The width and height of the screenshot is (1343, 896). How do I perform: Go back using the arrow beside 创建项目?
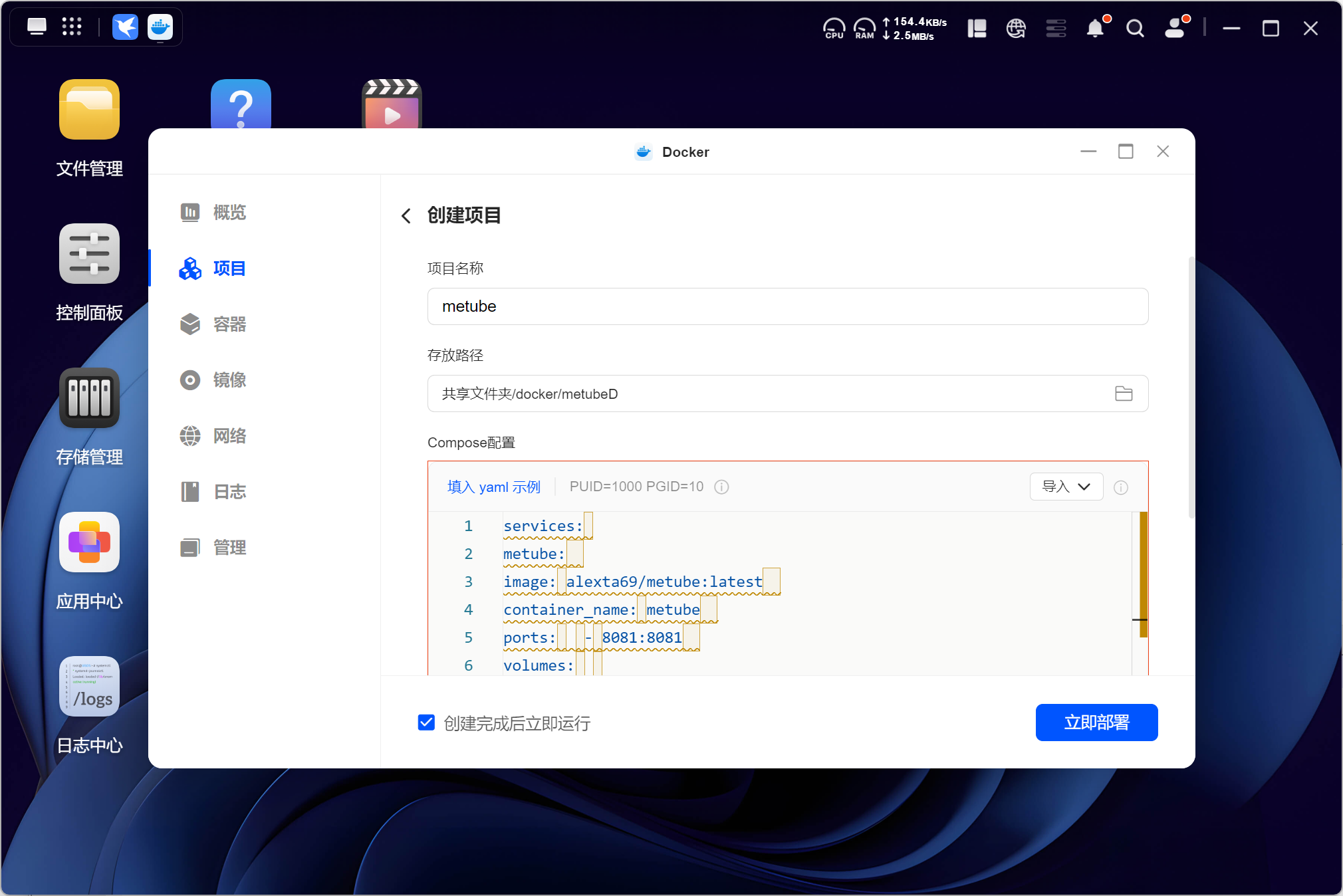[406, 215]
